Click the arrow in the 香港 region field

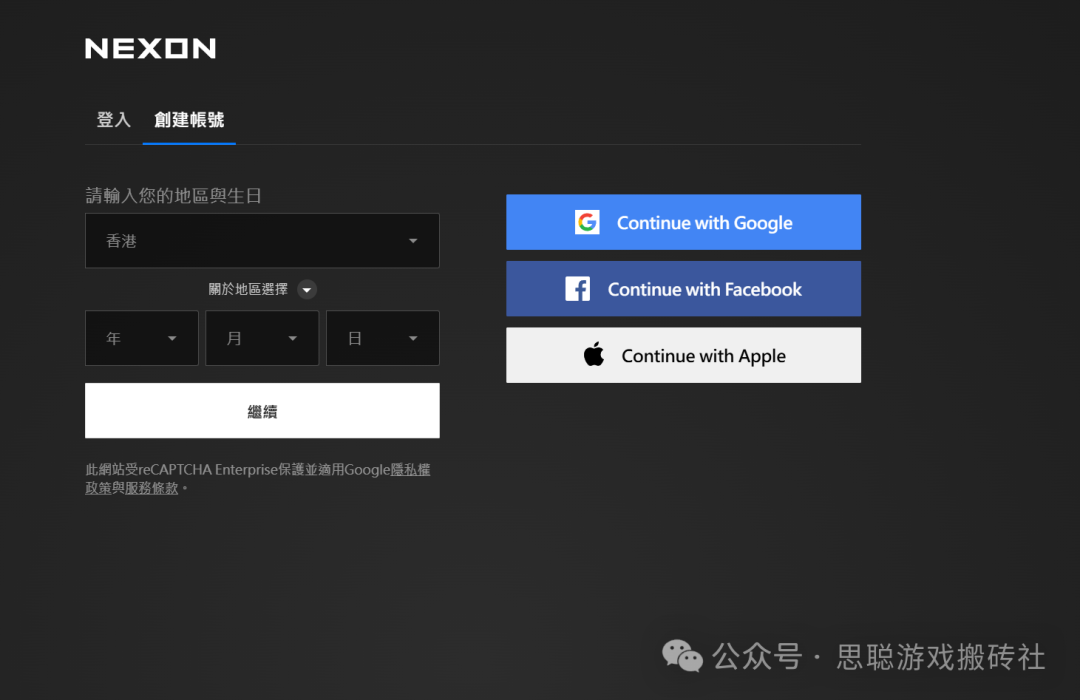[413, 241]
